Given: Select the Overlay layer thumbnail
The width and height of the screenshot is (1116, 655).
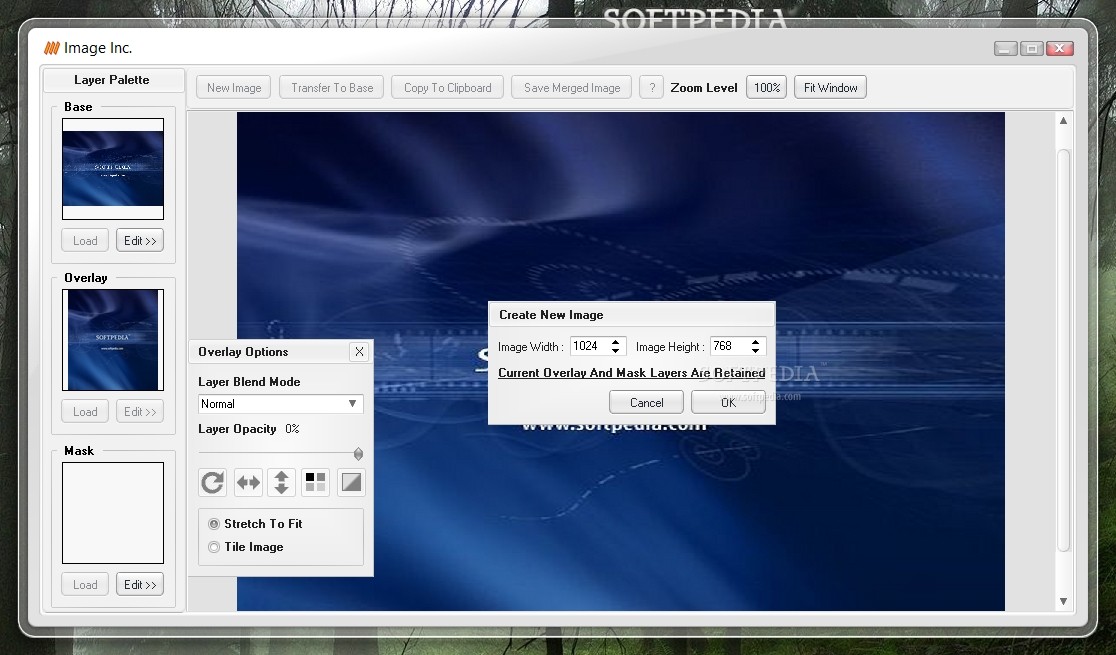Looking at the screenshot, I should click(112, 340).
